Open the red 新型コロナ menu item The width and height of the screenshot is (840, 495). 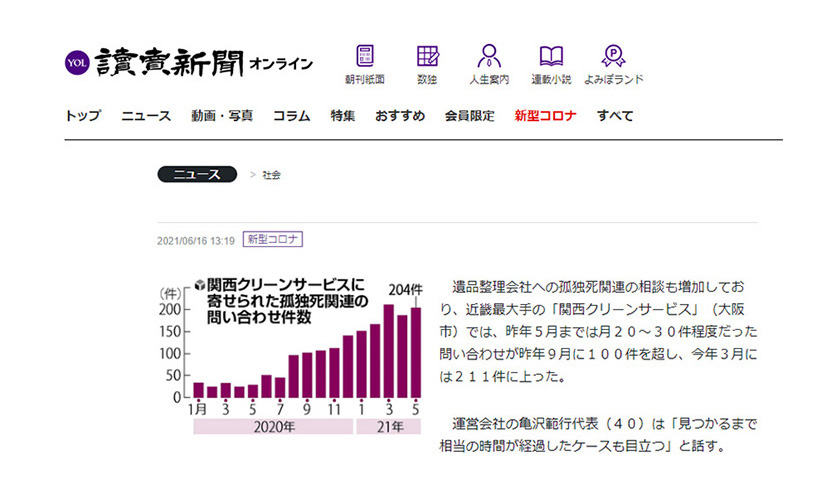click(545, 116)
